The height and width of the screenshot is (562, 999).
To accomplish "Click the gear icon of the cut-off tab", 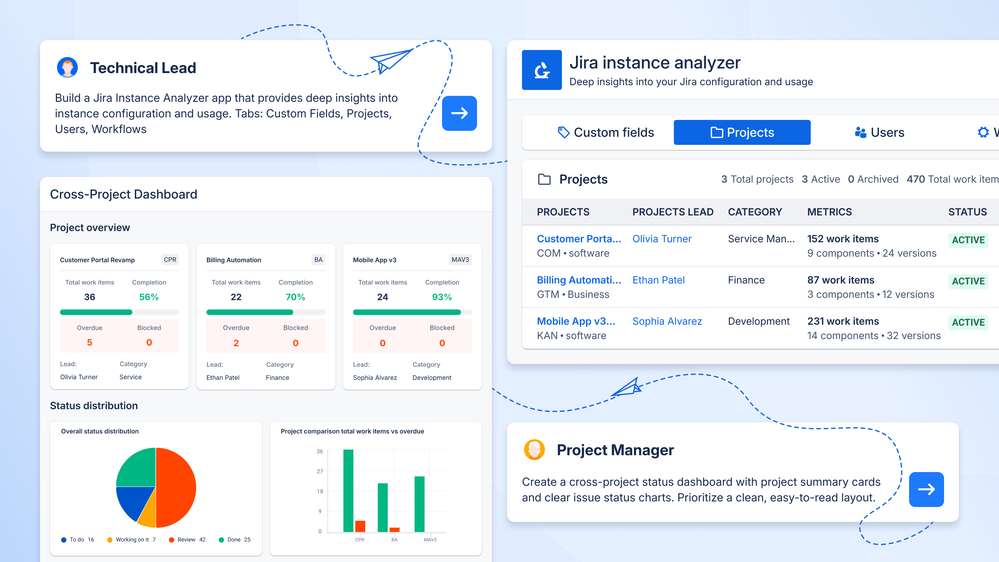I will tap(983, 133).
